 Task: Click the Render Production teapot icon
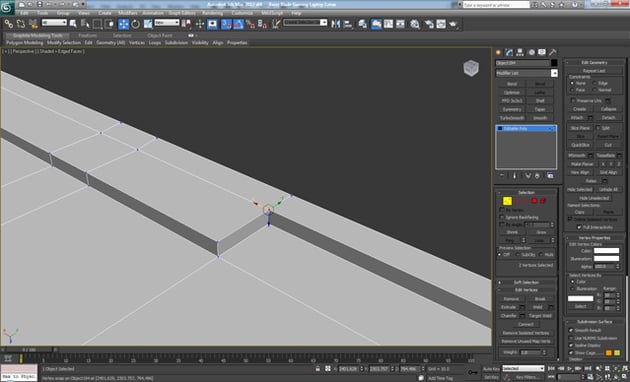[454, 24]
